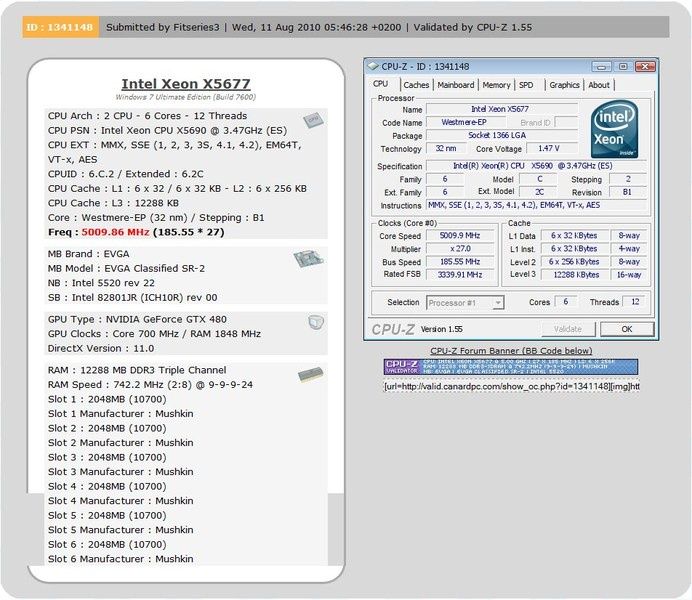The image size is (692, 600).
Task: Click CPU PSN : Intel Xeon CPU X5690 line
Action: click(167, 130)
